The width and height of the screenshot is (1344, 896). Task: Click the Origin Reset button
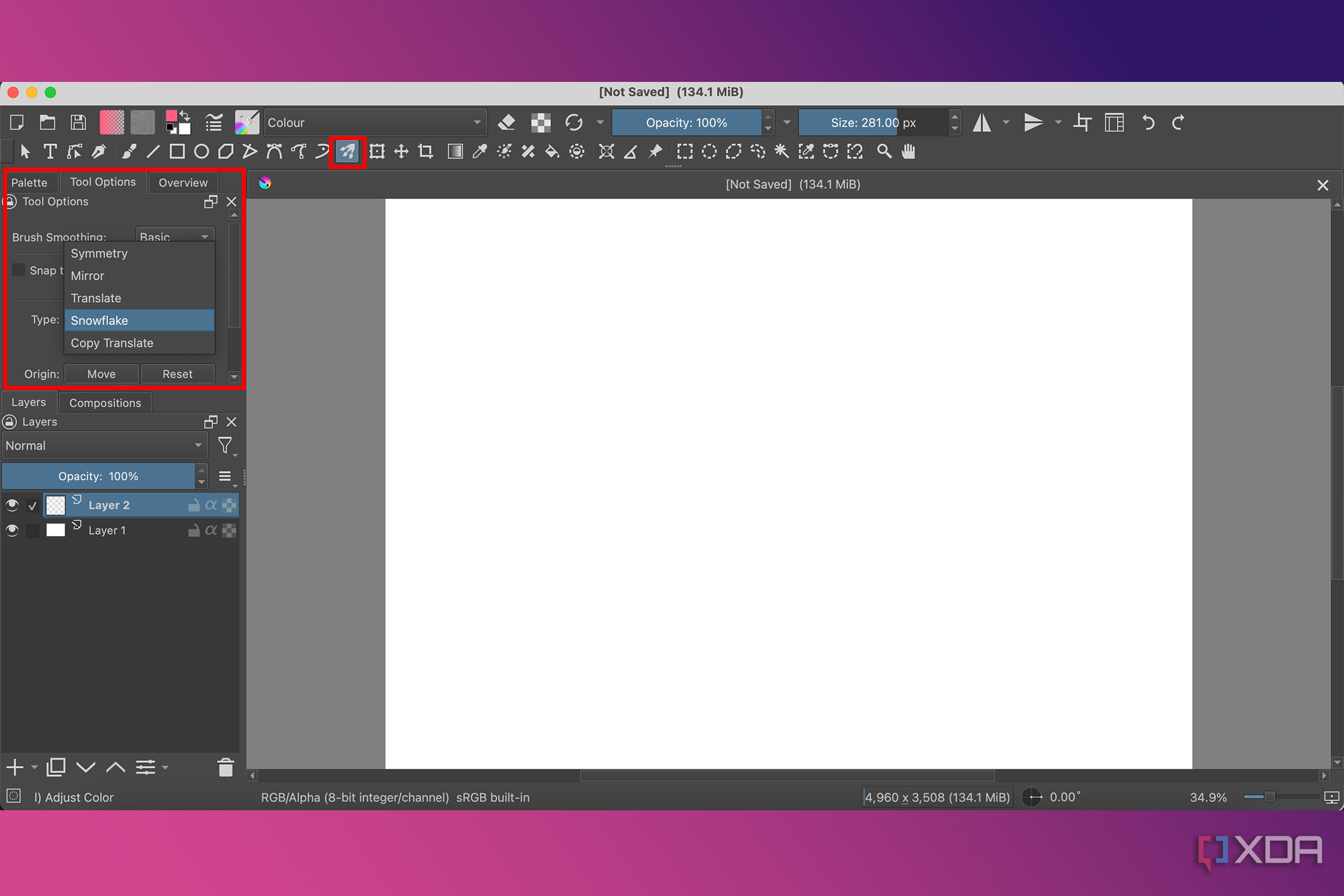[x=177, y=374]
